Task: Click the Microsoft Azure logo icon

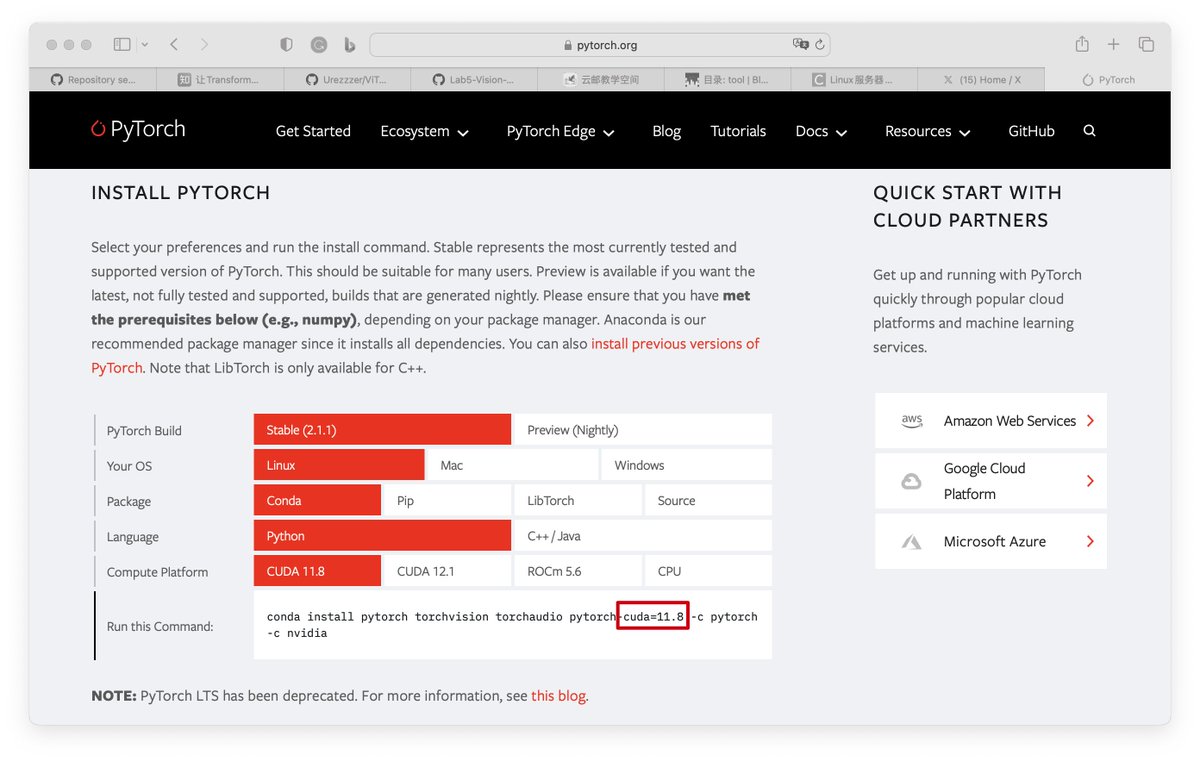Action: pos(911,542)
